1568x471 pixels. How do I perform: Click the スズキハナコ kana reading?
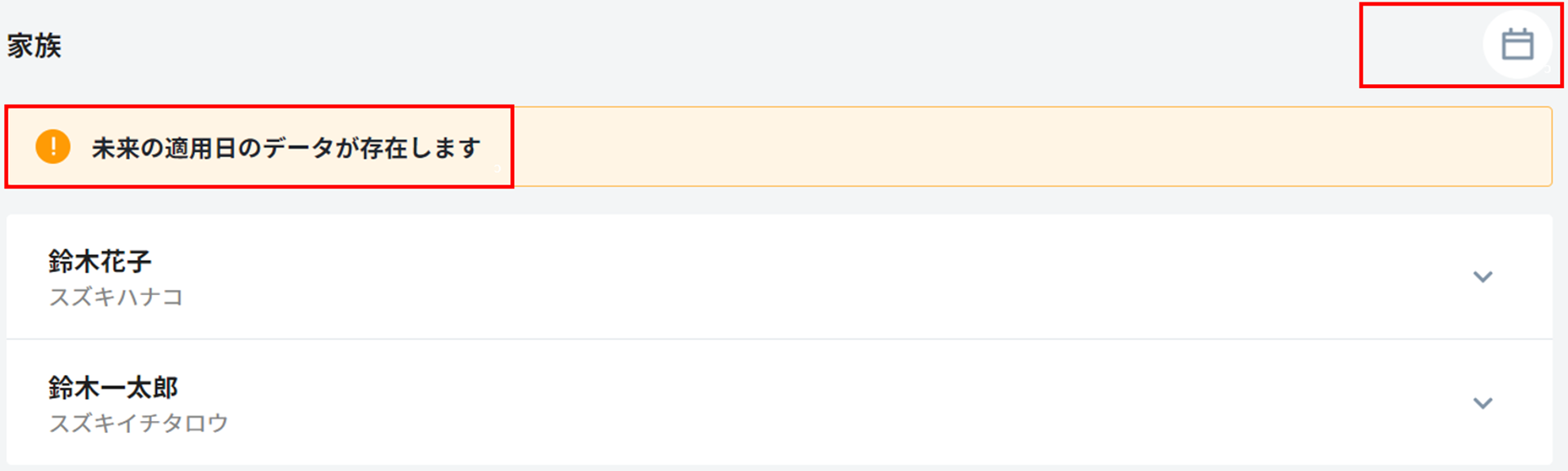(116, 297)
